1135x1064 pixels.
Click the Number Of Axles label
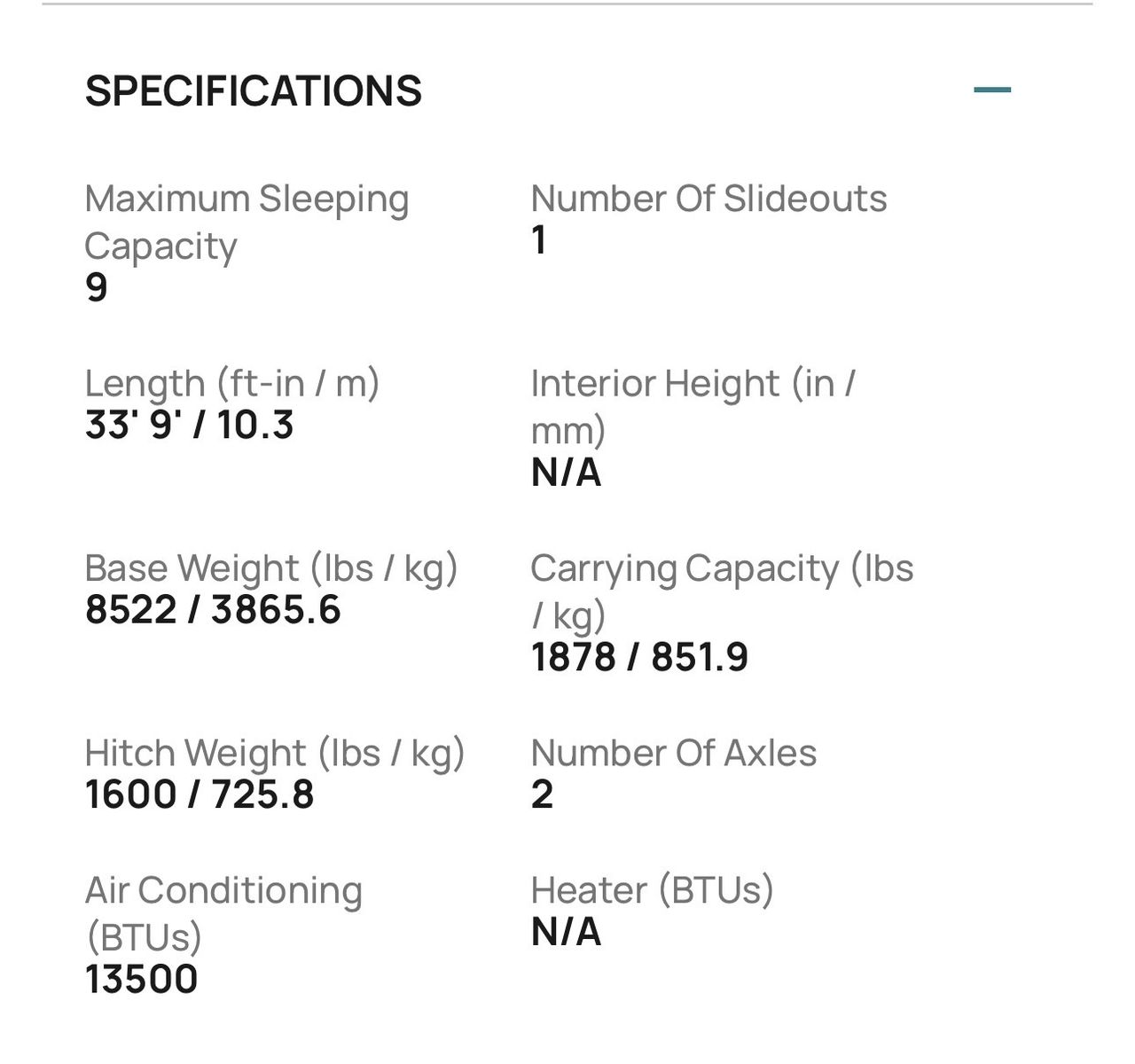coord(674,753)
